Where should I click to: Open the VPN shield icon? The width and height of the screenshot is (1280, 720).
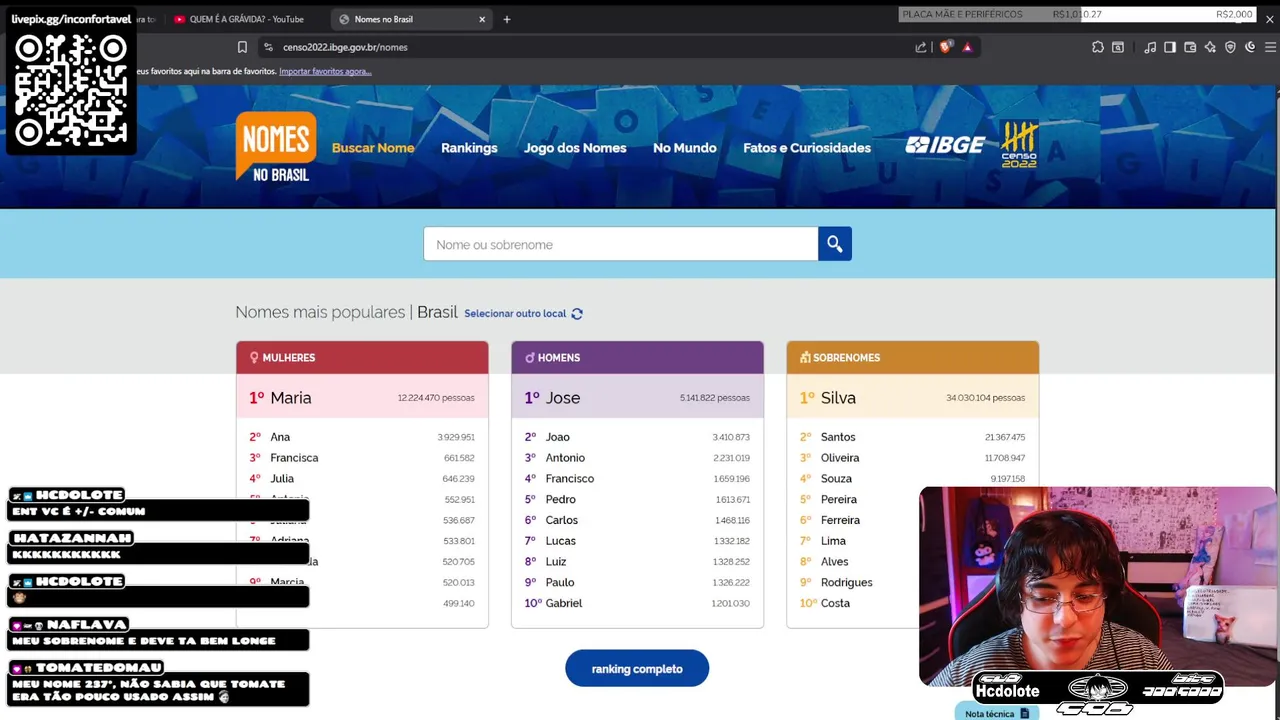point(1230,47)
